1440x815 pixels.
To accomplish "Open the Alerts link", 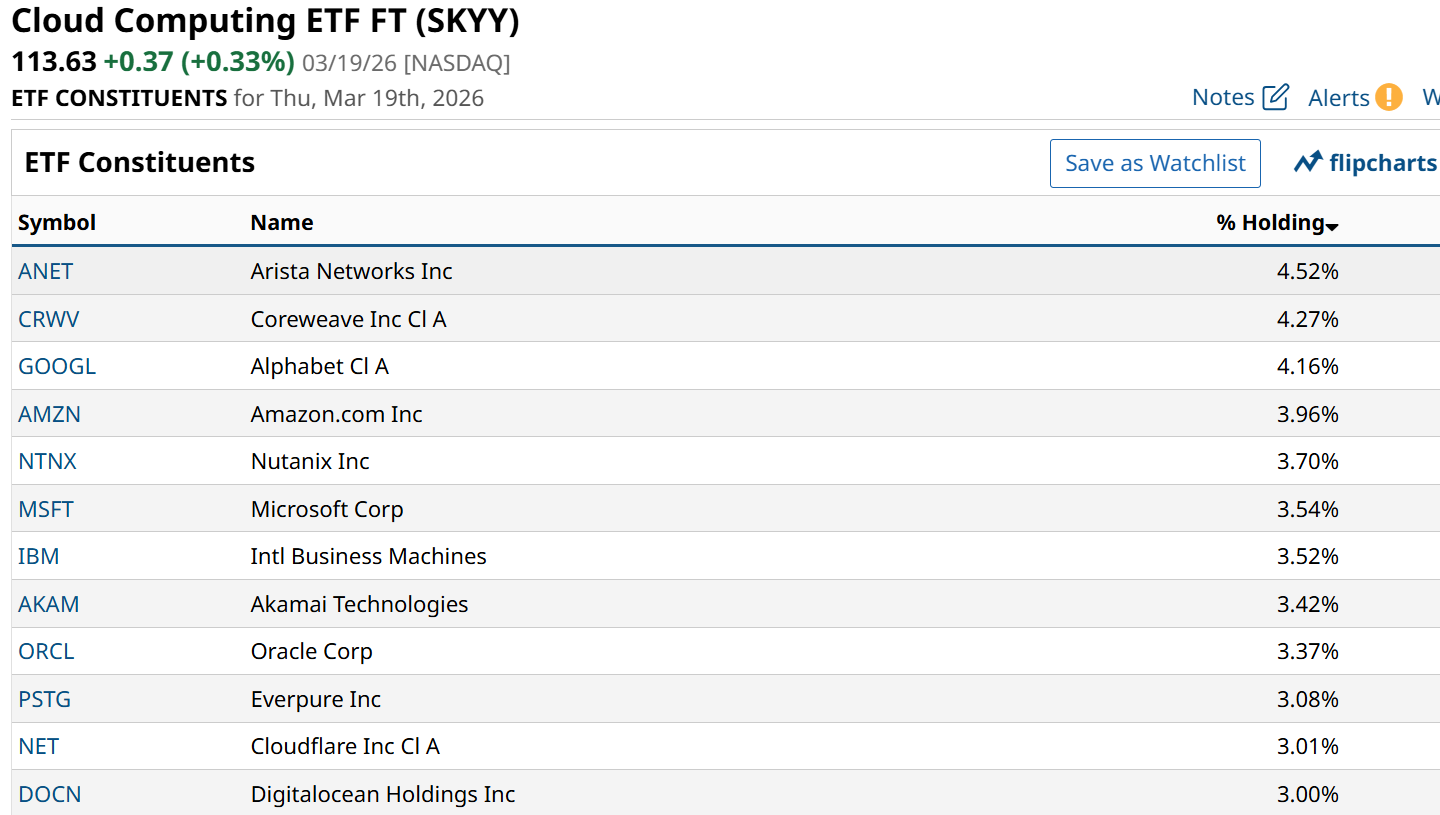I will point(1338,97).
